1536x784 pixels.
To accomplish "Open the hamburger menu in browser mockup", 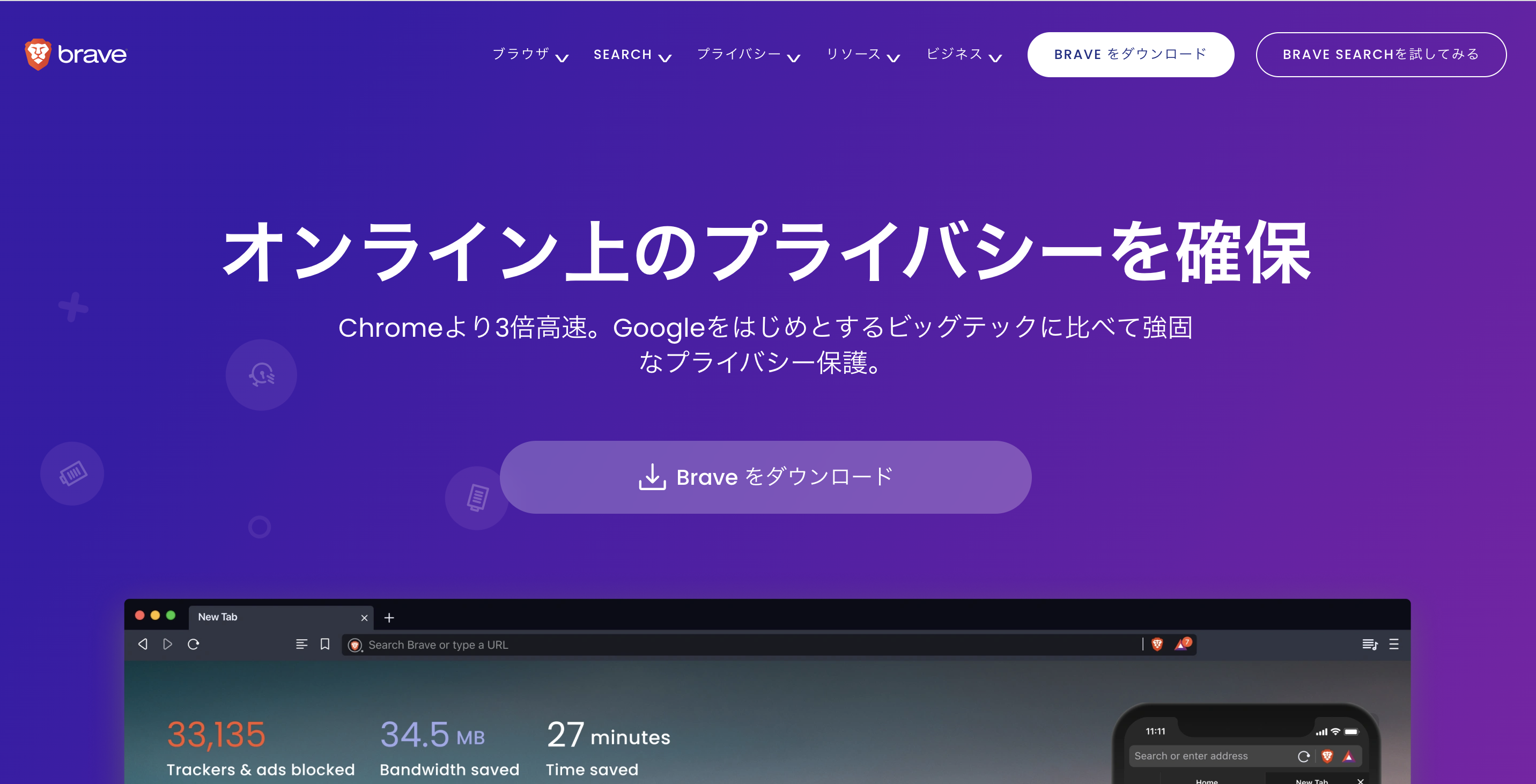I will point(1394,645).
